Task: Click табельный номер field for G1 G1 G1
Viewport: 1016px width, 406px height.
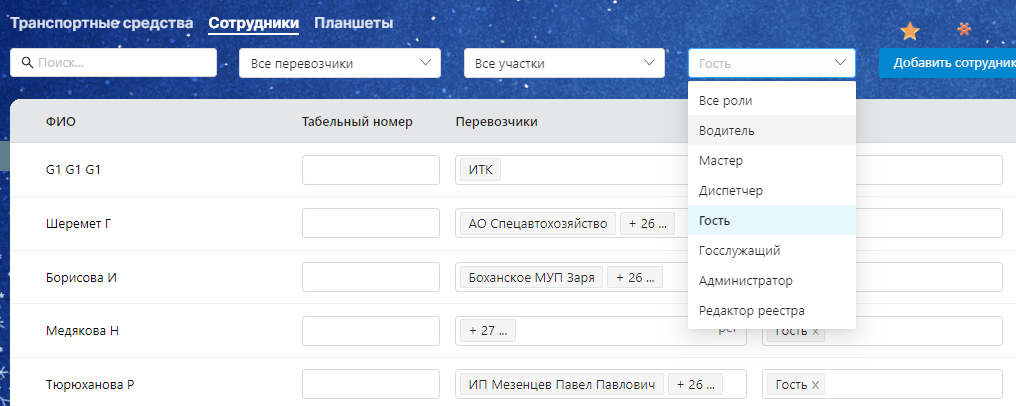Action: [x=370, y=170]
